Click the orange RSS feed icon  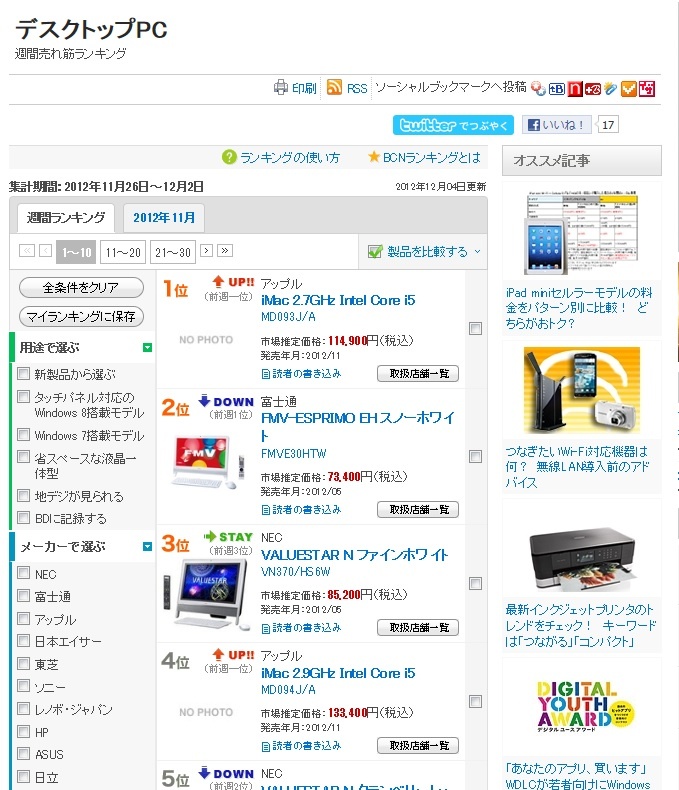coord(334,87)
